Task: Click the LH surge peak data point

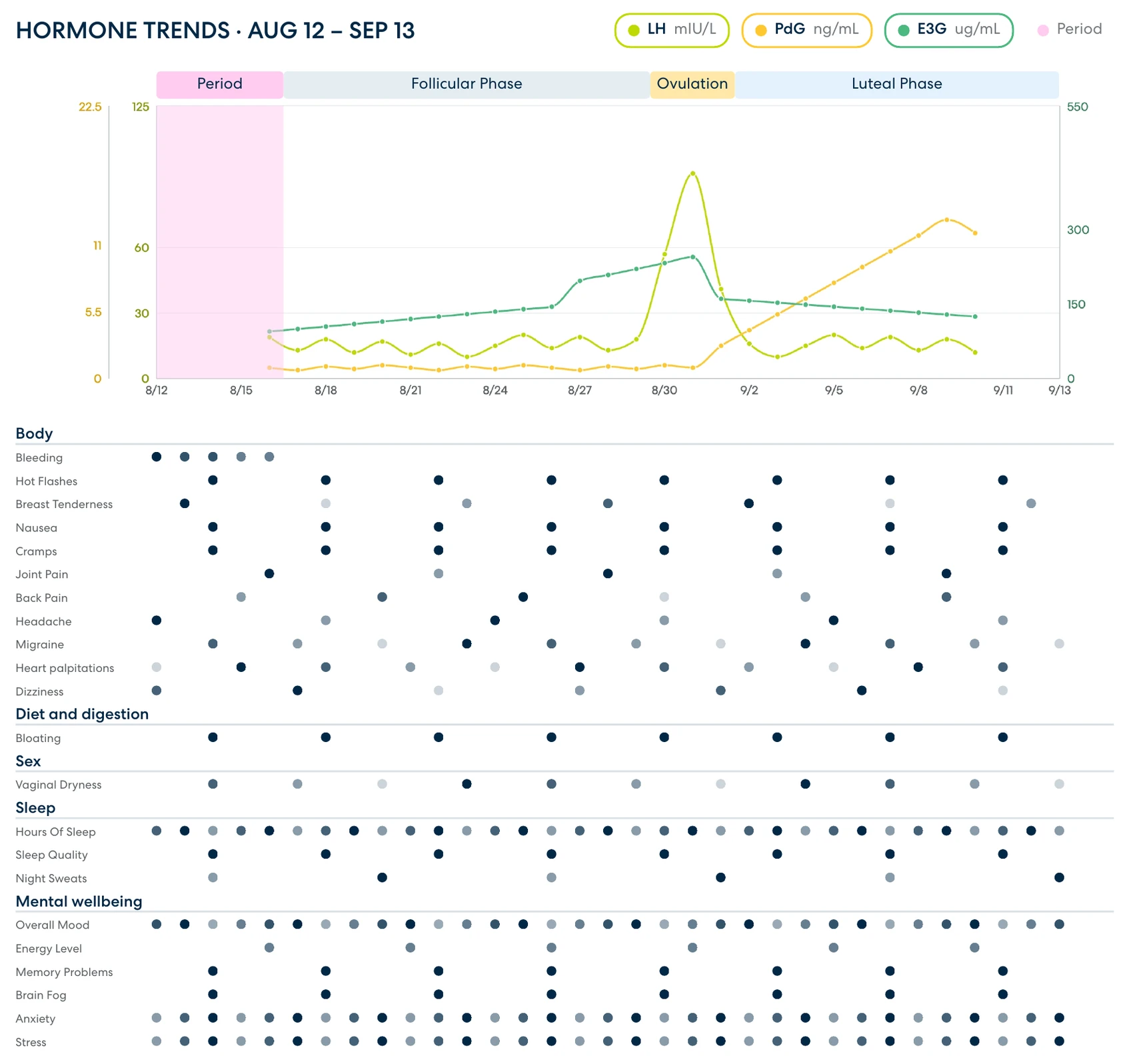Action: (x=693, y=173)
